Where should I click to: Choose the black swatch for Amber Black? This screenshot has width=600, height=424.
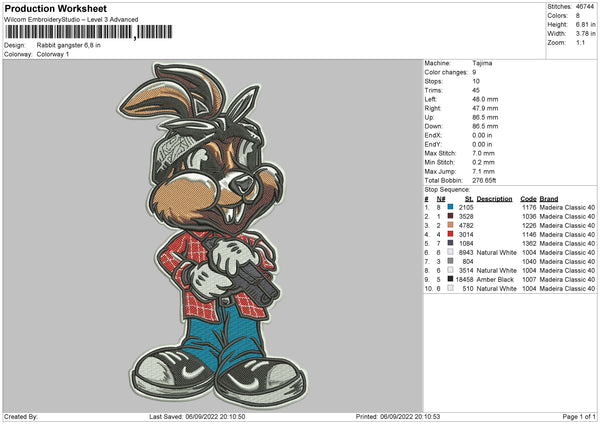(450, 279)
